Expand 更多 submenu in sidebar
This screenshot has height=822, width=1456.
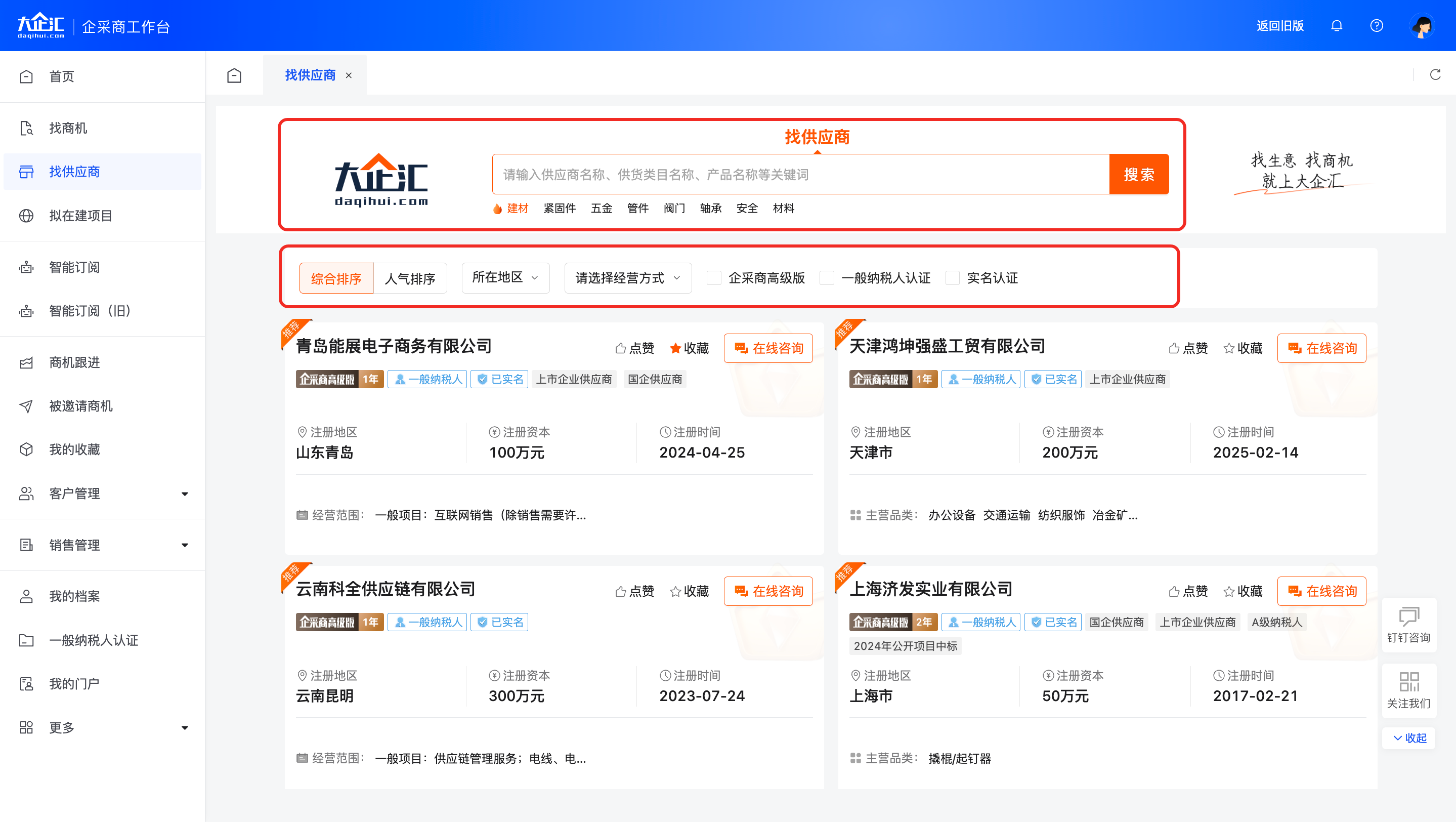pyautogui.click(x=102, y=727)
